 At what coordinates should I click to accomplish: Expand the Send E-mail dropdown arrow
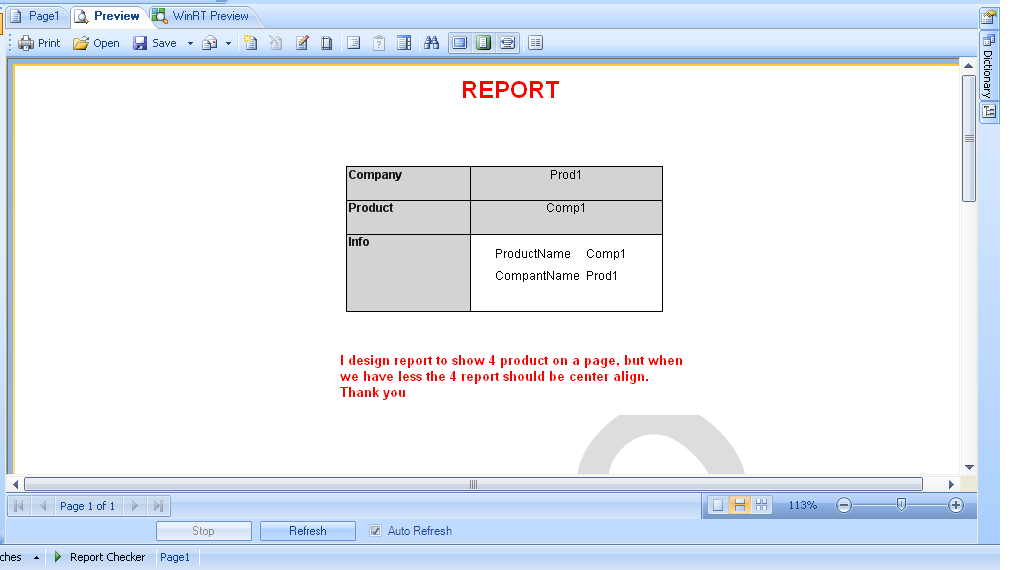[x=228, y=44]
